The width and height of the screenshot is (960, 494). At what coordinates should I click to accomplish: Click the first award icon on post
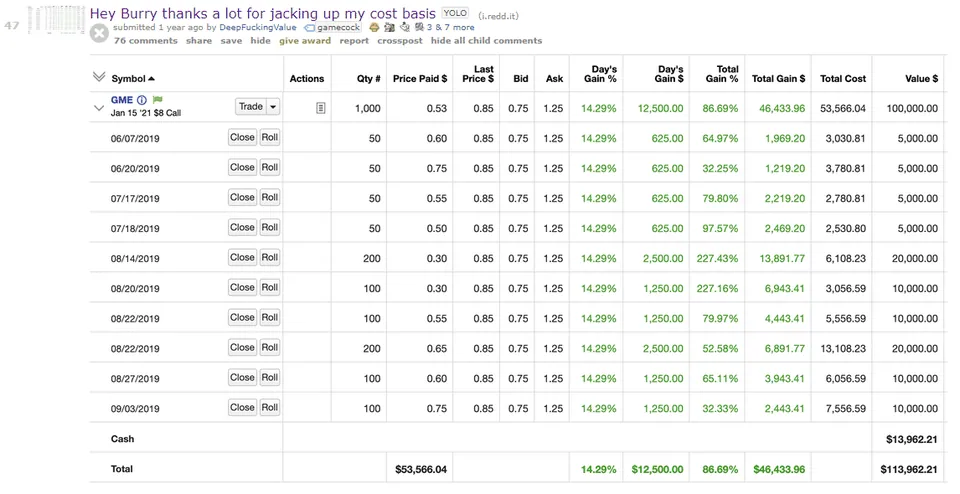374,27
